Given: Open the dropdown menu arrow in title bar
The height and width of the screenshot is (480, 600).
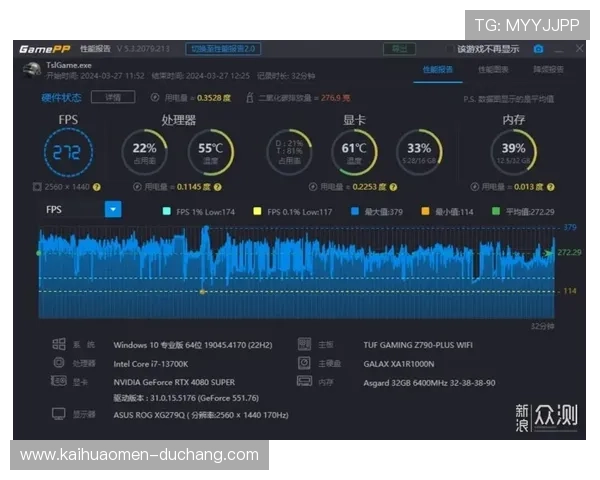Looking at the screenshot, I should tap(557, 48).
